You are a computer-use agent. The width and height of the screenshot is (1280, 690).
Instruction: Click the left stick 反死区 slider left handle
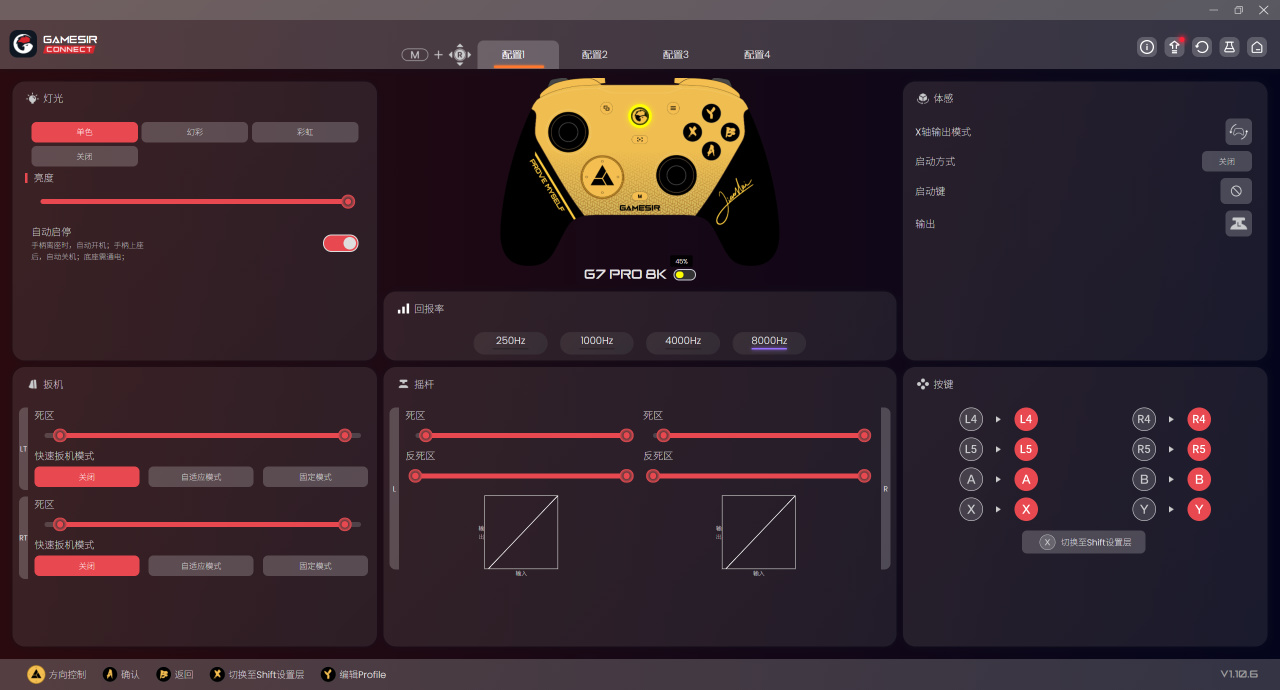click(415, 476)
